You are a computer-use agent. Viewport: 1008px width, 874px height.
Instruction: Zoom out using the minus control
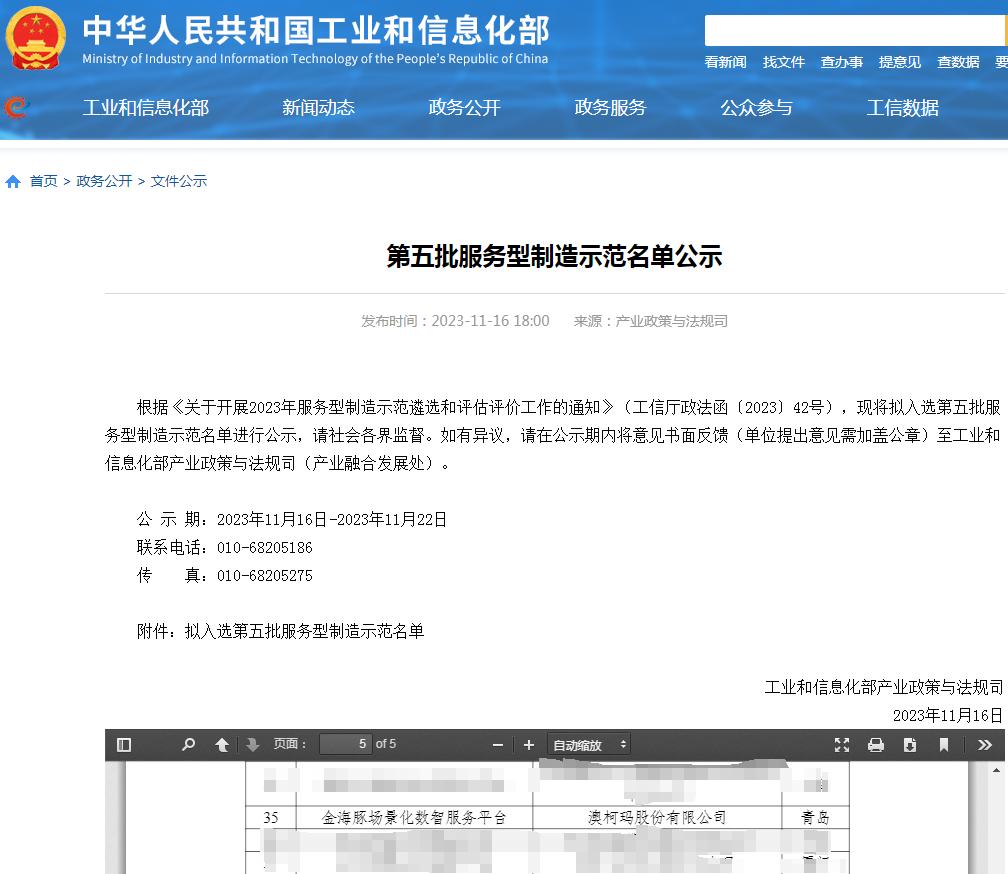coord(497,744)
